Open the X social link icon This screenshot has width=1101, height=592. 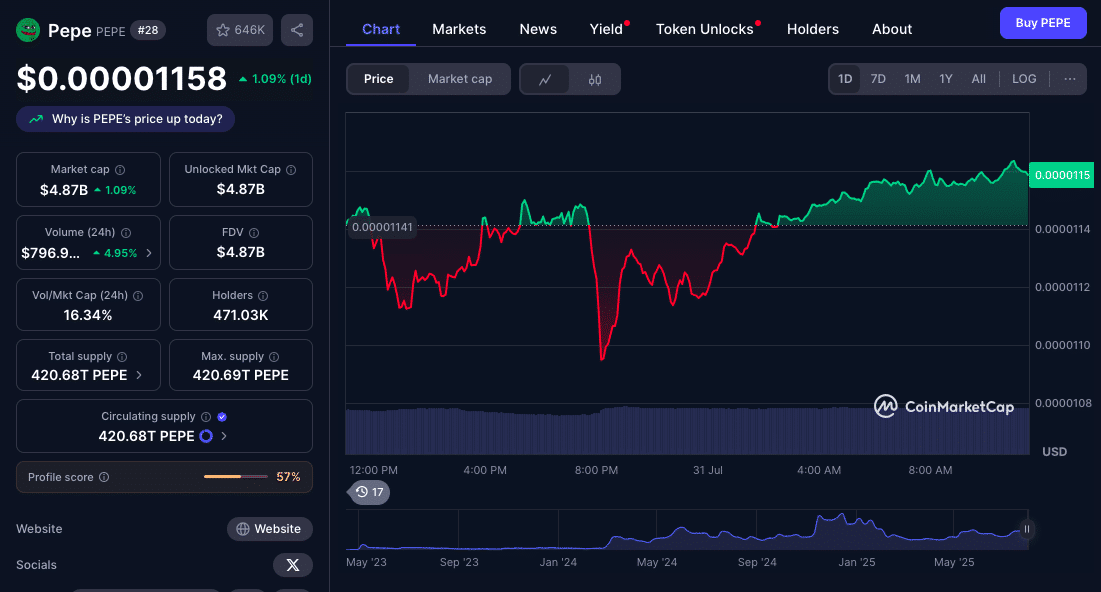pos(293,565)
